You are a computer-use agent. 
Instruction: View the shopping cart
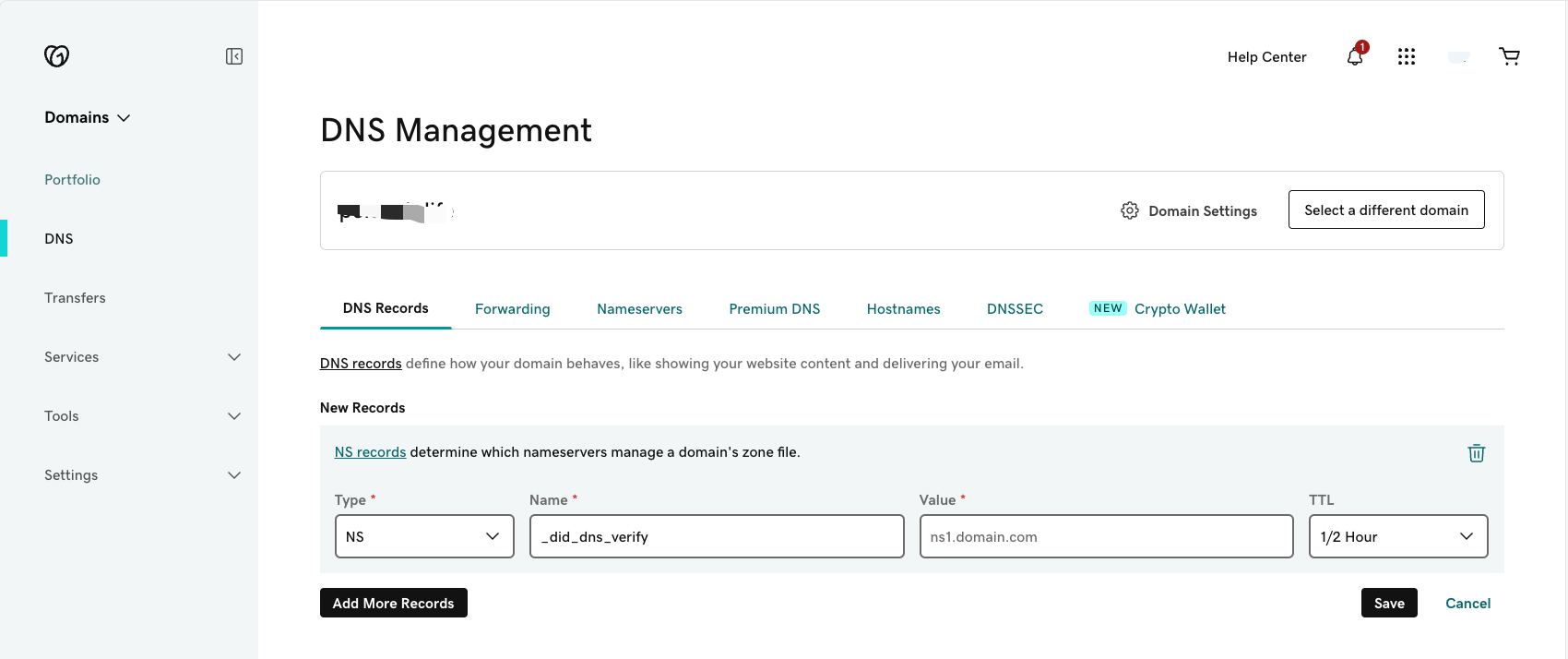click(x=1509, y=56)
